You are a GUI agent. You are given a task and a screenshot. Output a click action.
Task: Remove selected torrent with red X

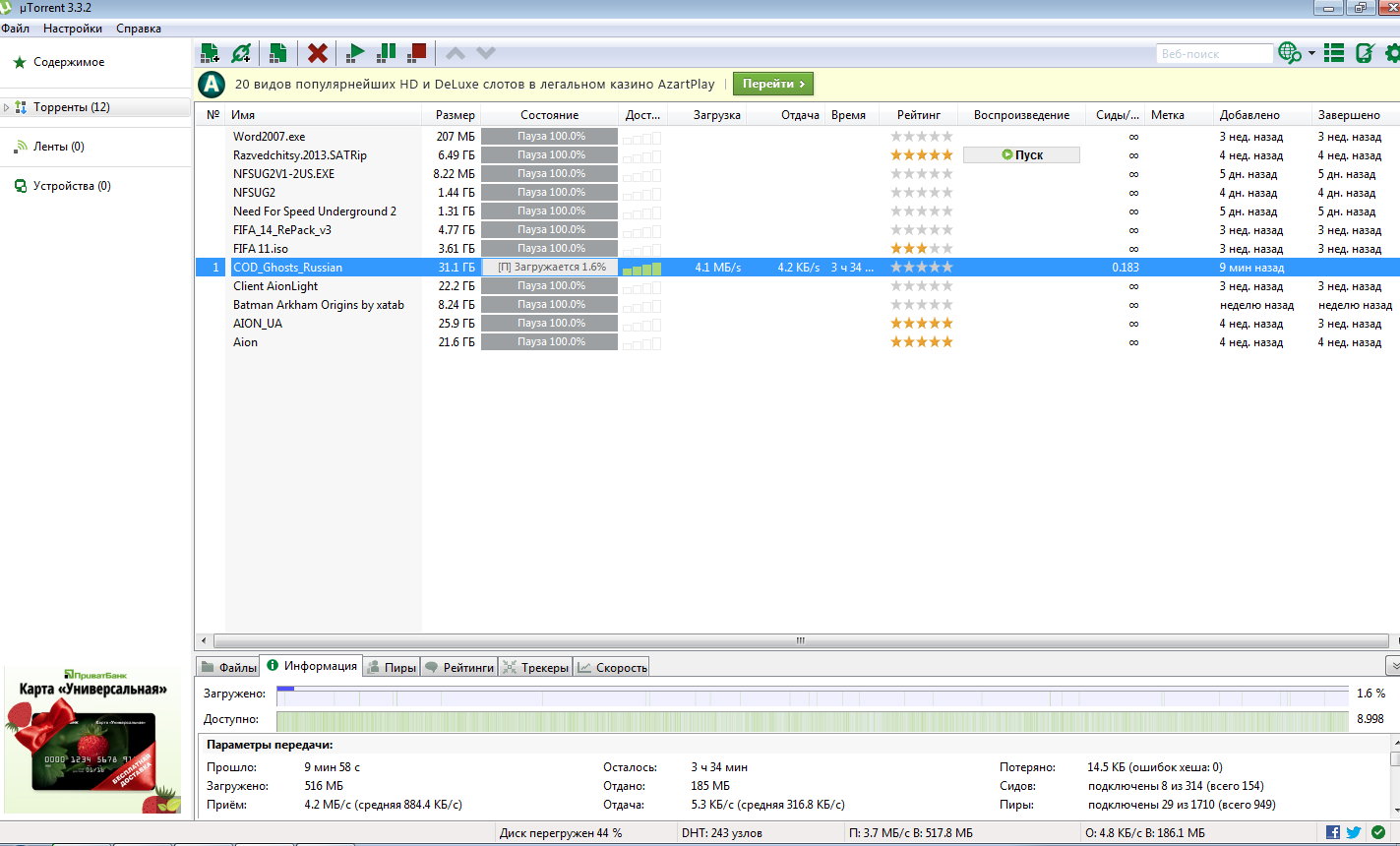(x=318, y=53)
